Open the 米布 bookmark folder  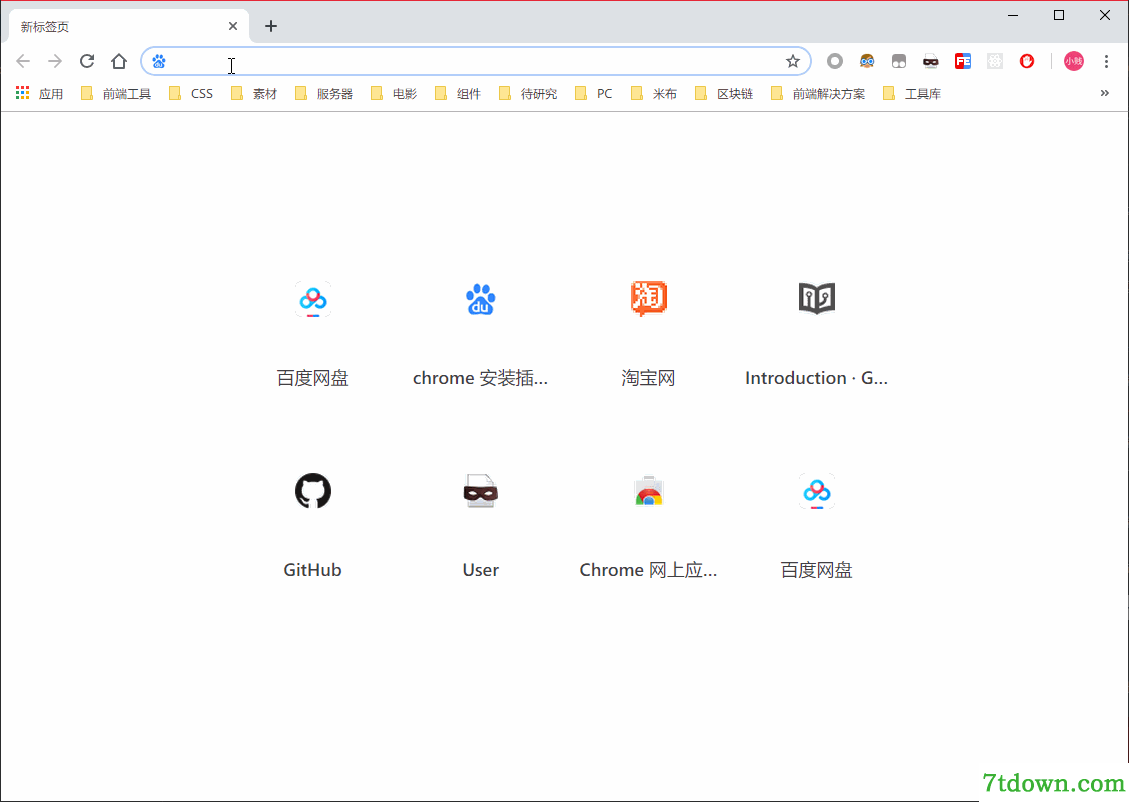click(x=654, y=94)
